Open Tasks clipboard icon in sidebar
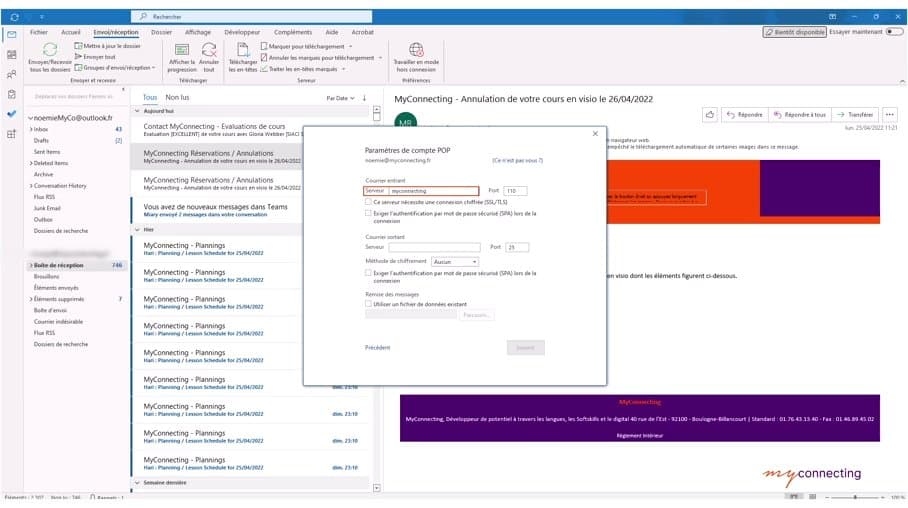Screen dimensions: 908x508 12,94
